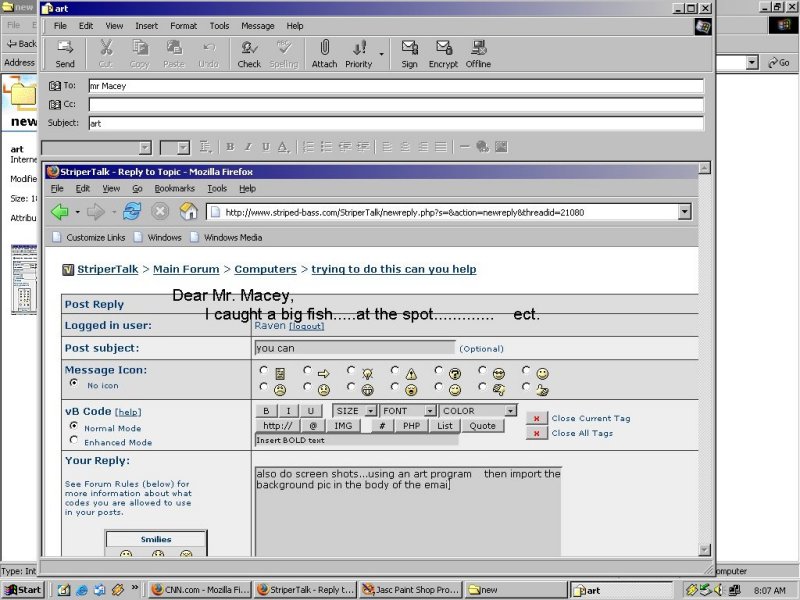Viewport: 800px width, 600px height.
Task: Click the Firefox Reload icon
Action: click(x=132, y=211)
